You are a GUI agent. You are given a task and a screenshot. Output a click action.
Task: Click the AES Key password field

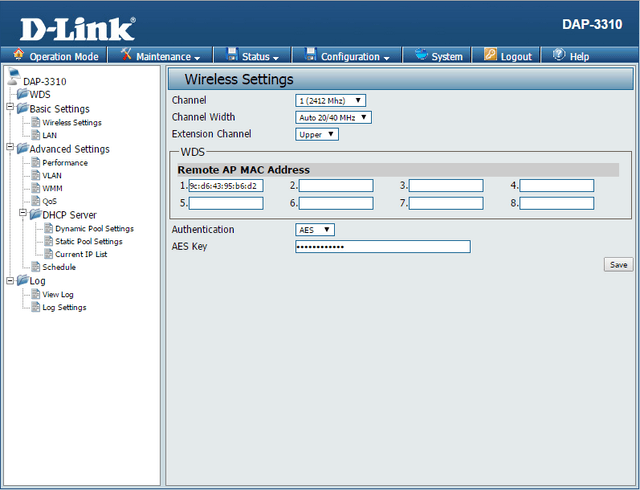click(x=383, y=247)
